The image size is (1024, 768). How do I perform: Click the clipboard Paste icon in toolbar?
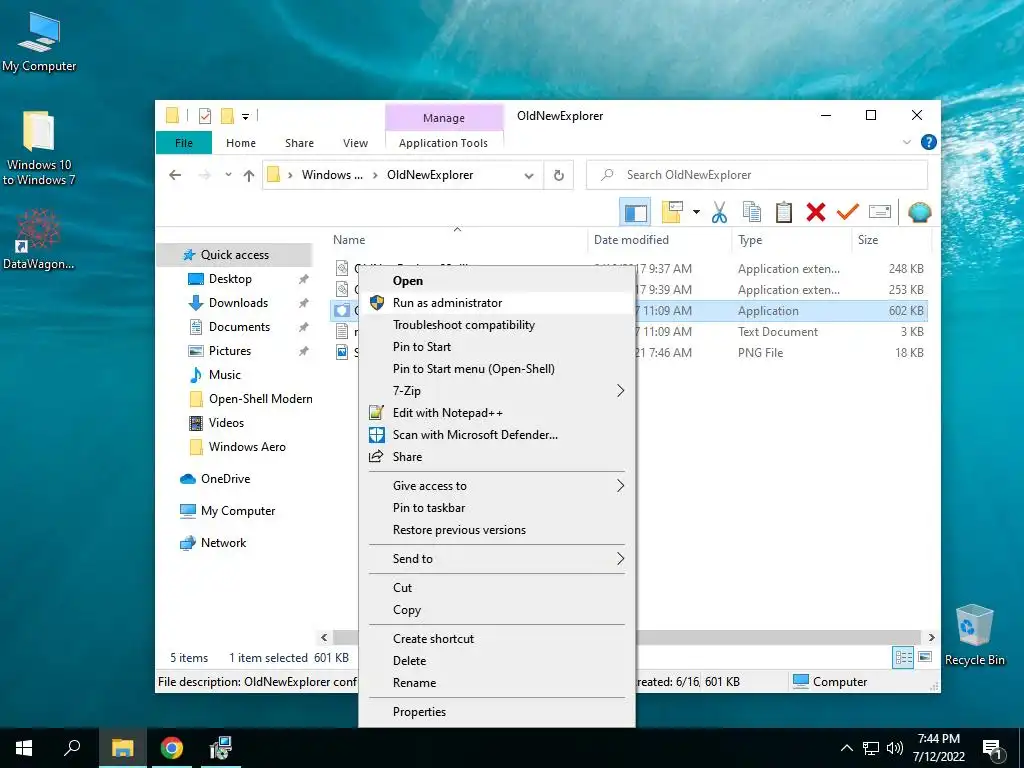pyautogui.click(x=784, y=212)
